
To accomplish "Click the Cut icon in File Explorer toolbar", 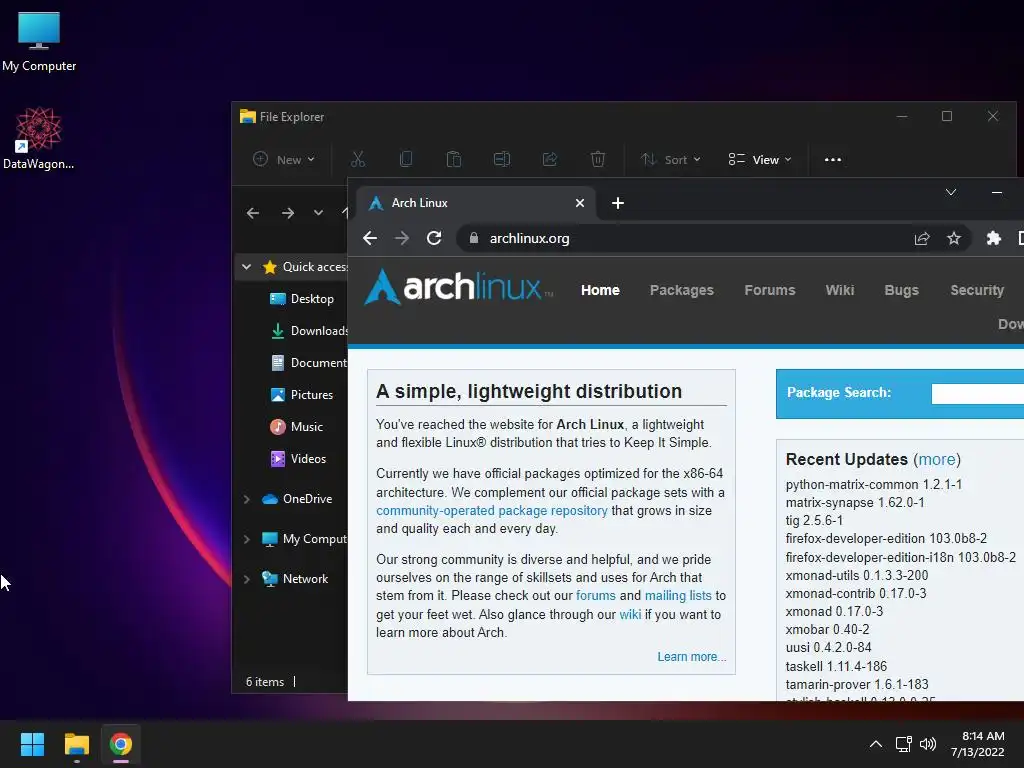I will pyautogui.click(x=358, y=159).
